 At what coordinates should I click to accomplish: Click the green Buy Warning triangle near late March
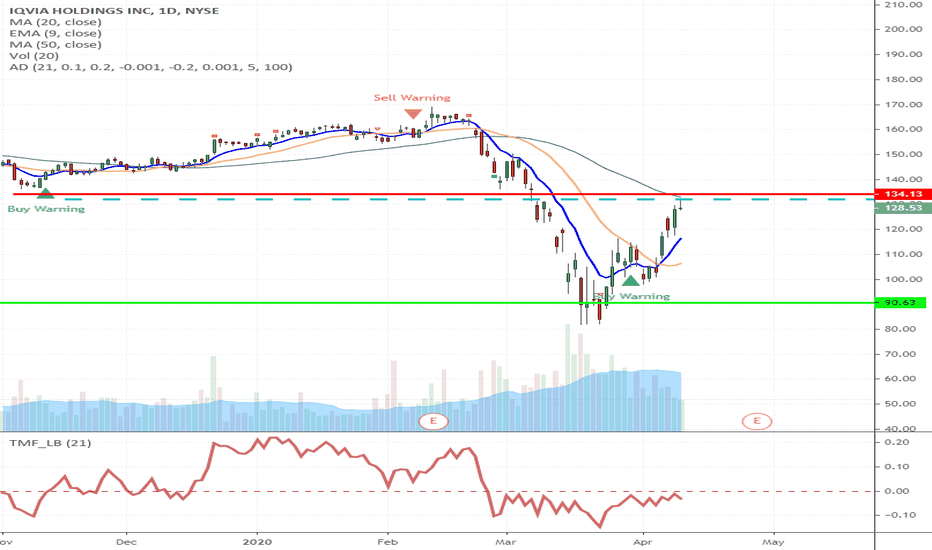[x=631, y=280]
